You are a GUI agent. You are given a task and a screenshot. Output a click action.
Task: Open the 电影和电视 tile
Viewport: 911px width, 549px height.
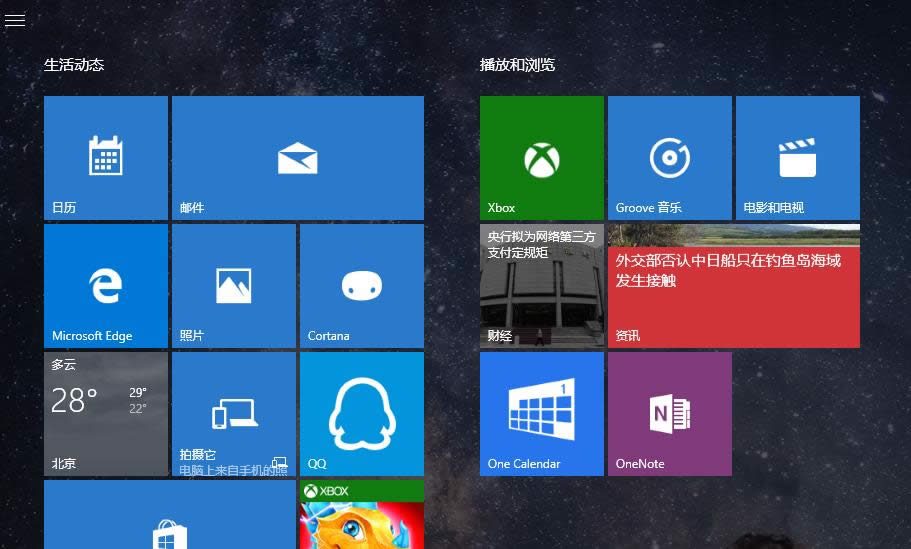coord(798,158)
